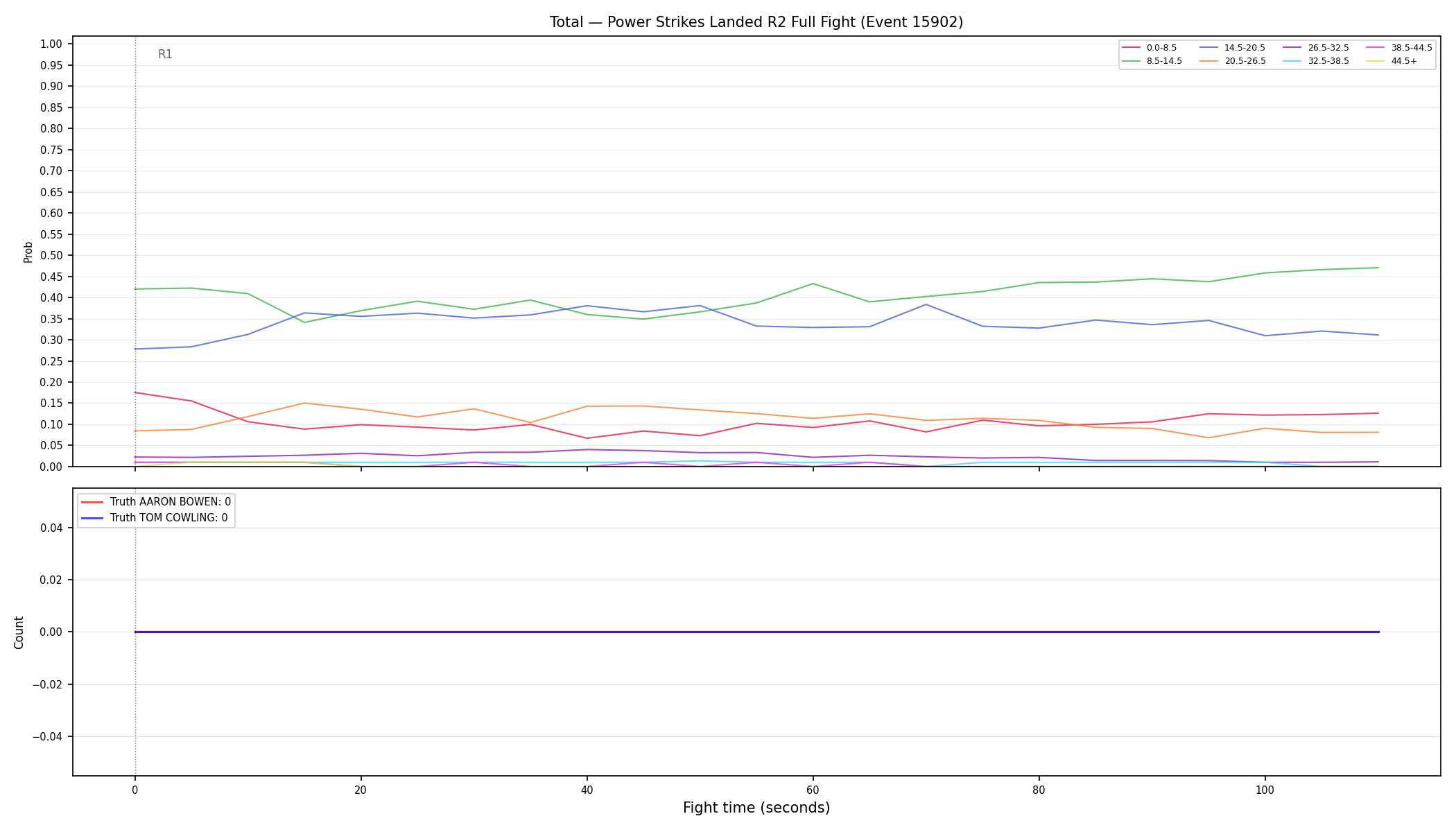Click the 'R1' round marker label
Image resolution: width=1456 pixels, height=832 pixels.
pyautogui.click(x=165, y=54)
